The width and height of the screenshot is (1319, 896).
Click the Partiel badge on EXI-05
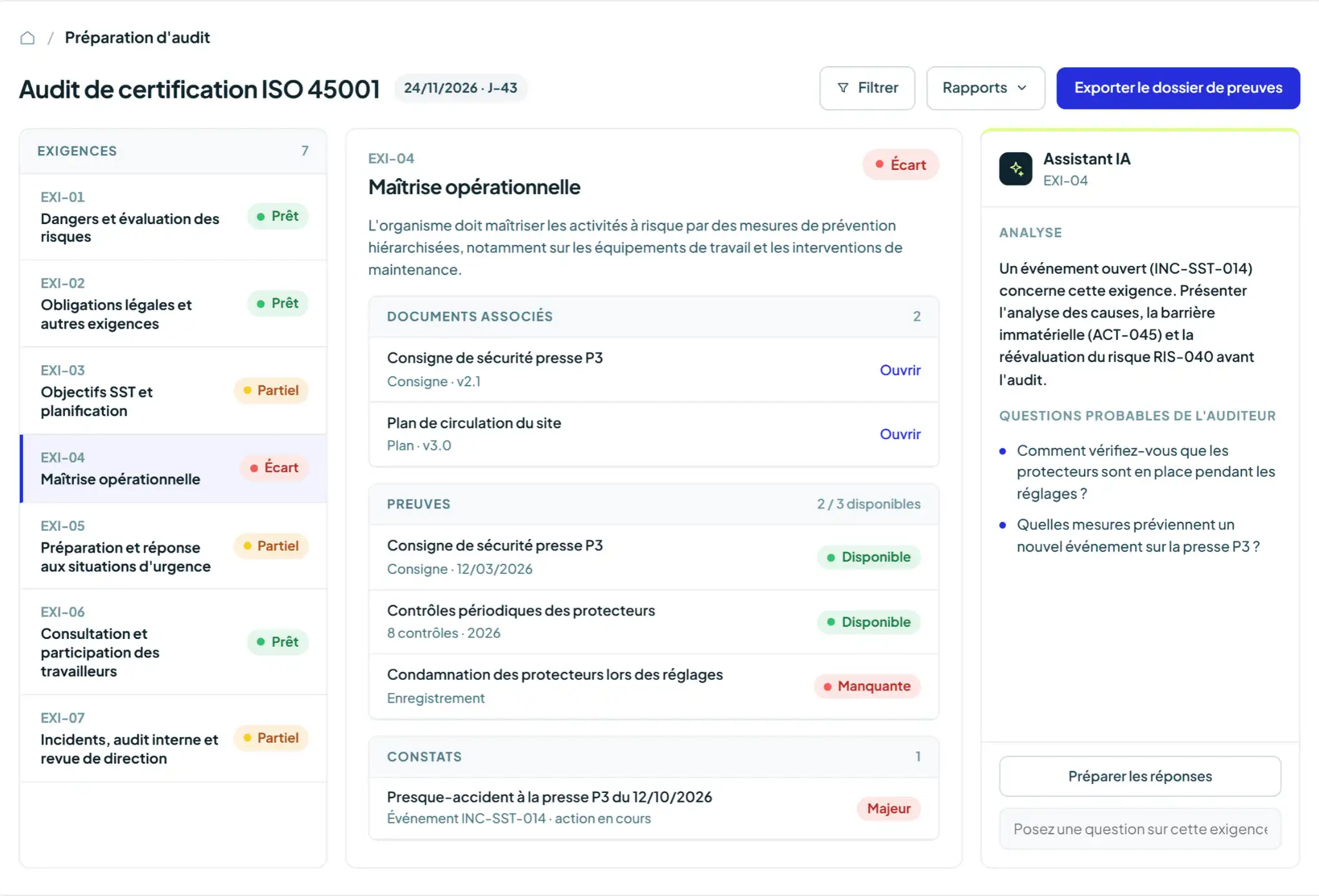pos(271,546)
